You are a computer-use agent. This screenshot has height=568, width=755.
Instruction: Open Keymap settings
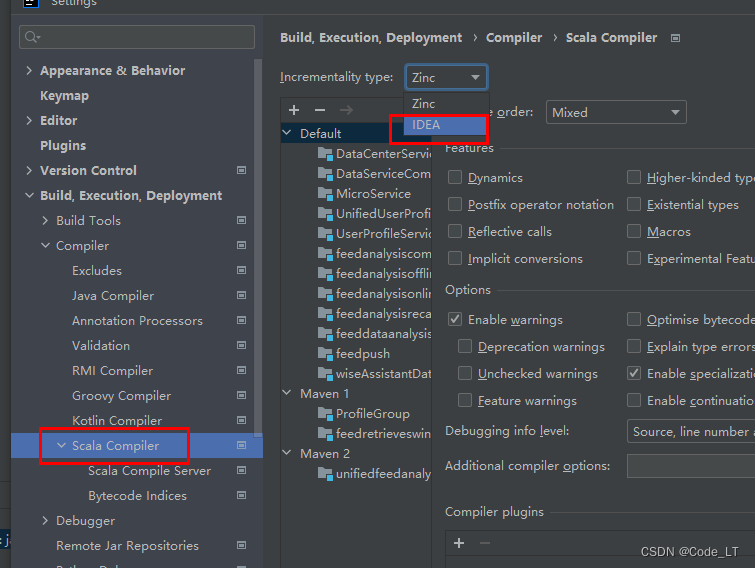65,96
